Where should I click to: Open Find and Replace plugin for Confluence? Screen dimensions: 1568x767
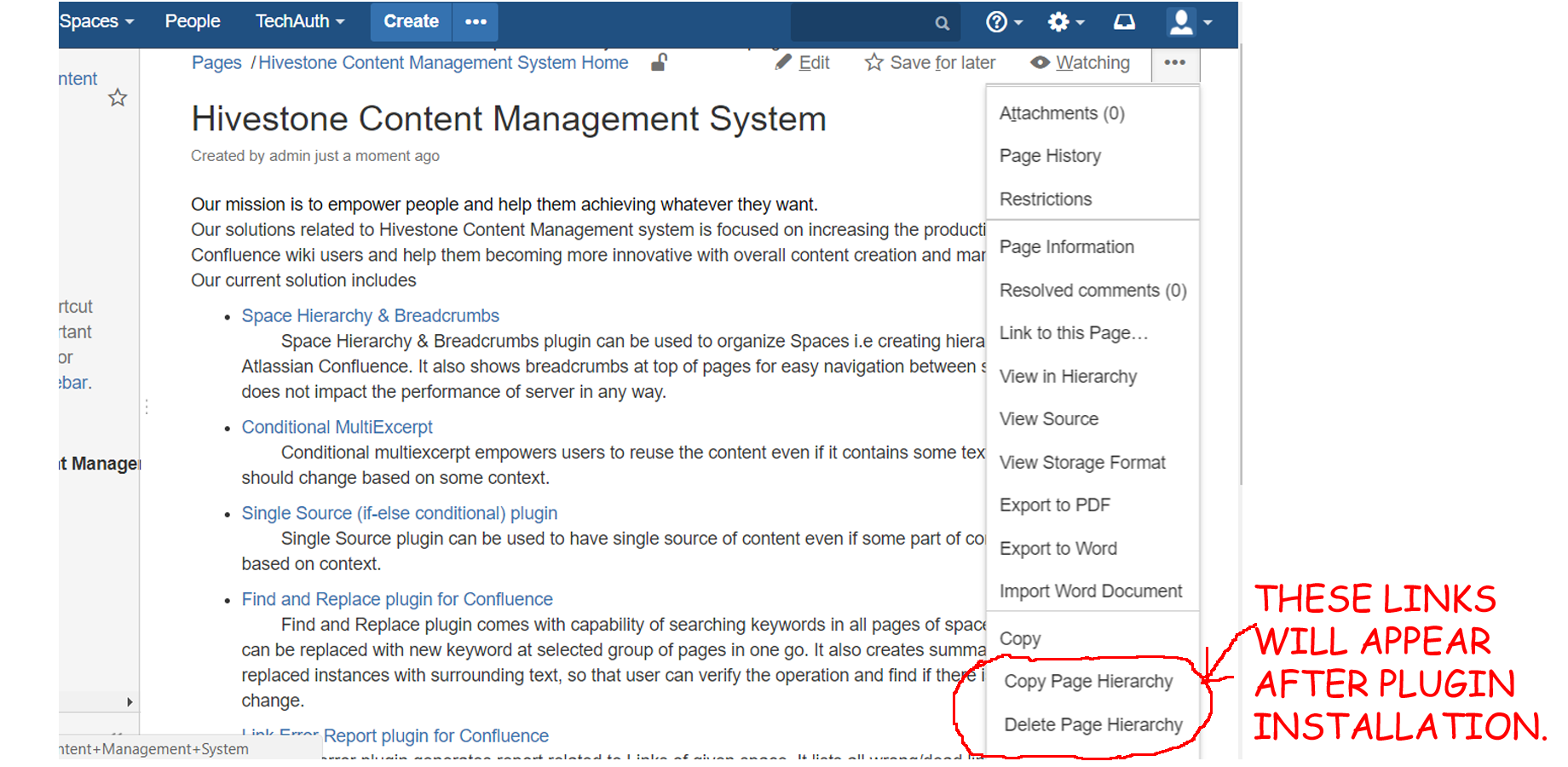point(397,600)
